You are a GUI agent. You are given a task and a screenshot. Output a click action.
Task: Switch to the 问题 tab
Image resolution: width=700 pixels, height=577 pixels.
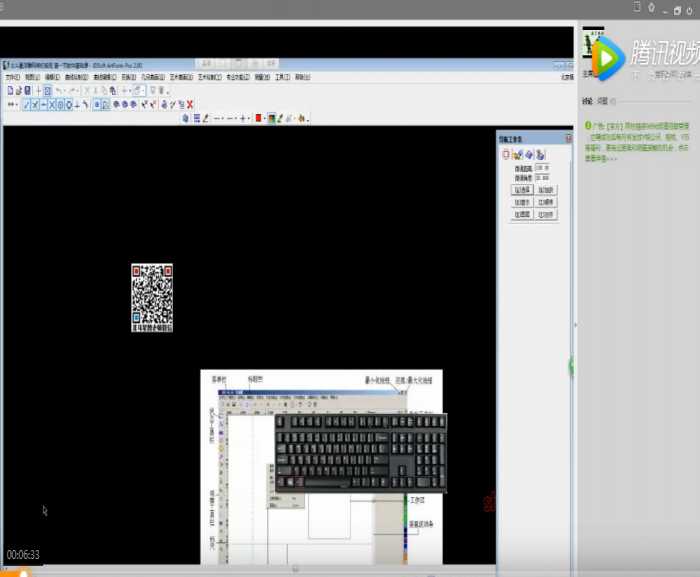click(x=603, y=101)
